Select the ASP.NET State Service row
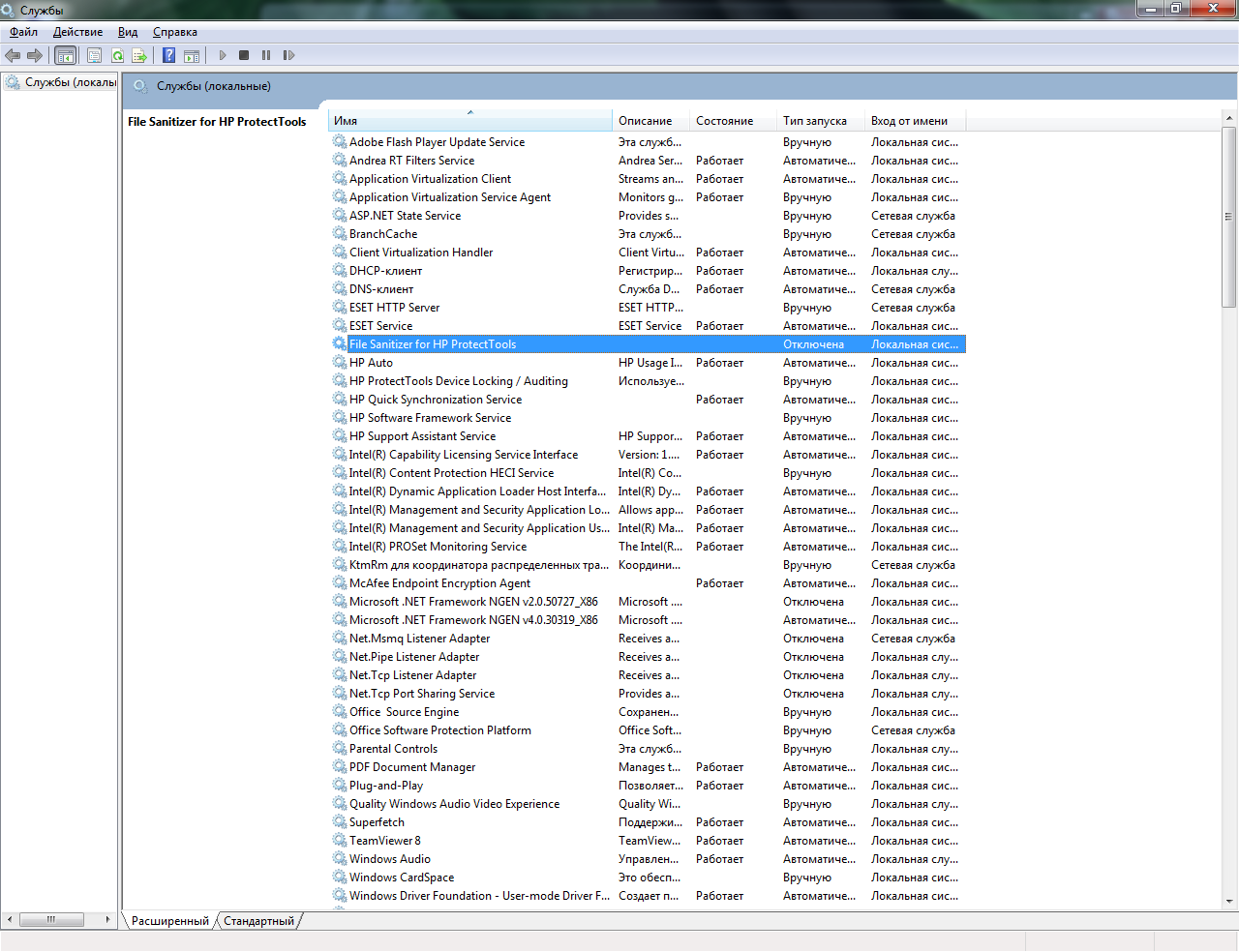Screen dimensions: 1239x952 coord(648,216)
